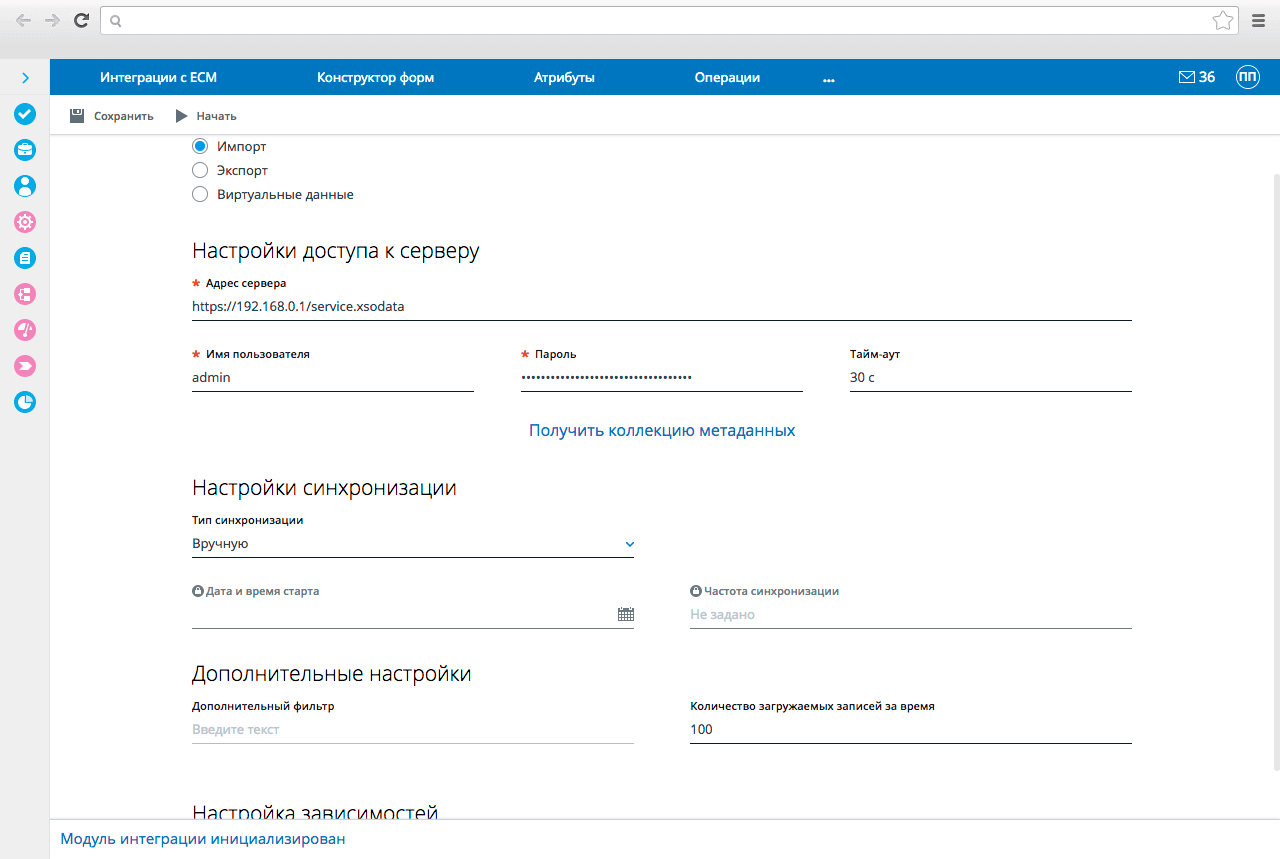Click the user profile sidebar icon
Screen dimensions: 1280x859
[24, 185]
